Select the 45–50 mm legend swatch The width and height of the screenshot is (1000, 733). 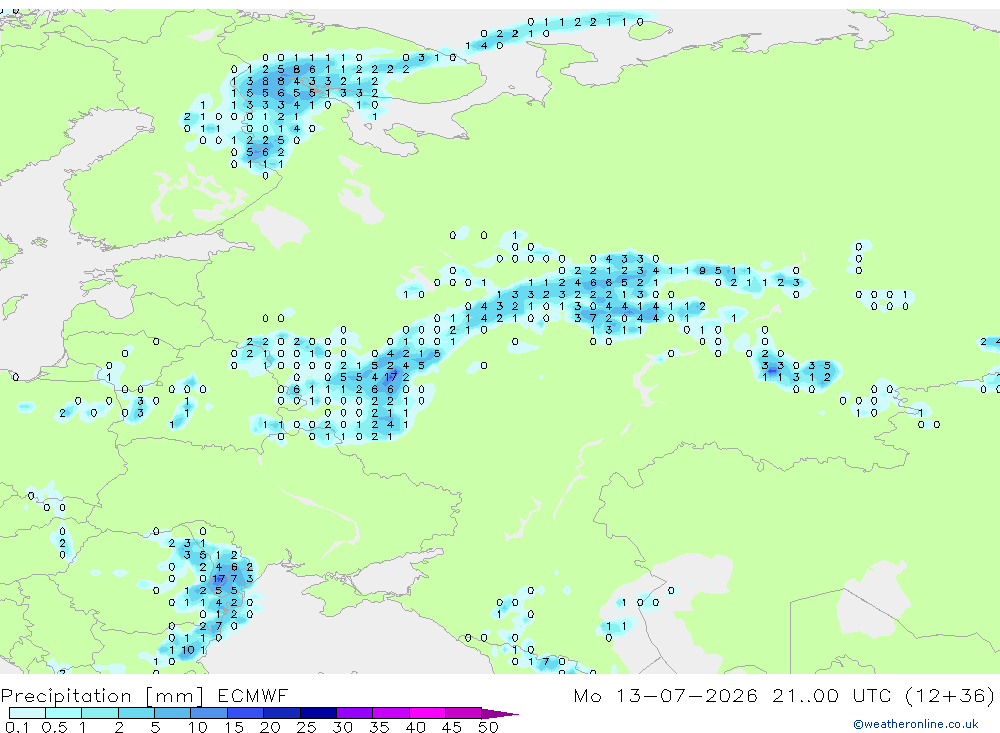(x=463, y=713)
